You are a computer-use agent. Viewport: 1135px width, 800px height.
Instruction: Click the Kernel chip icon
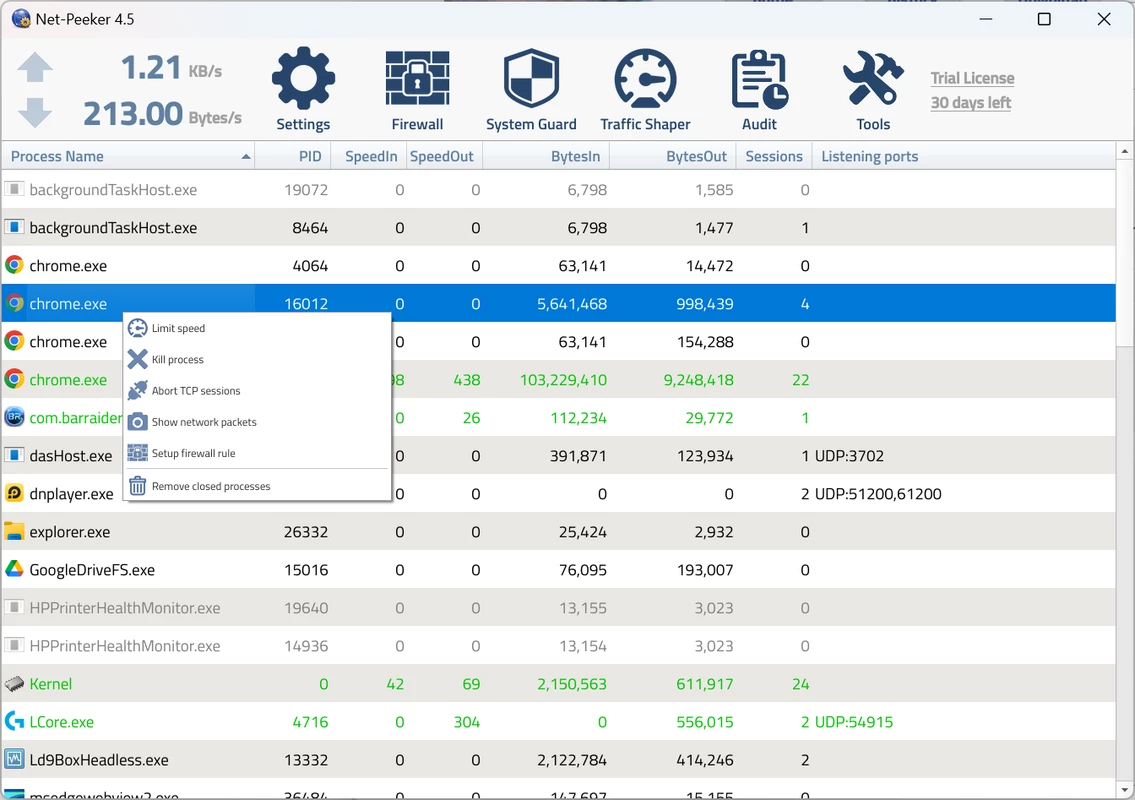pos(14,683)
